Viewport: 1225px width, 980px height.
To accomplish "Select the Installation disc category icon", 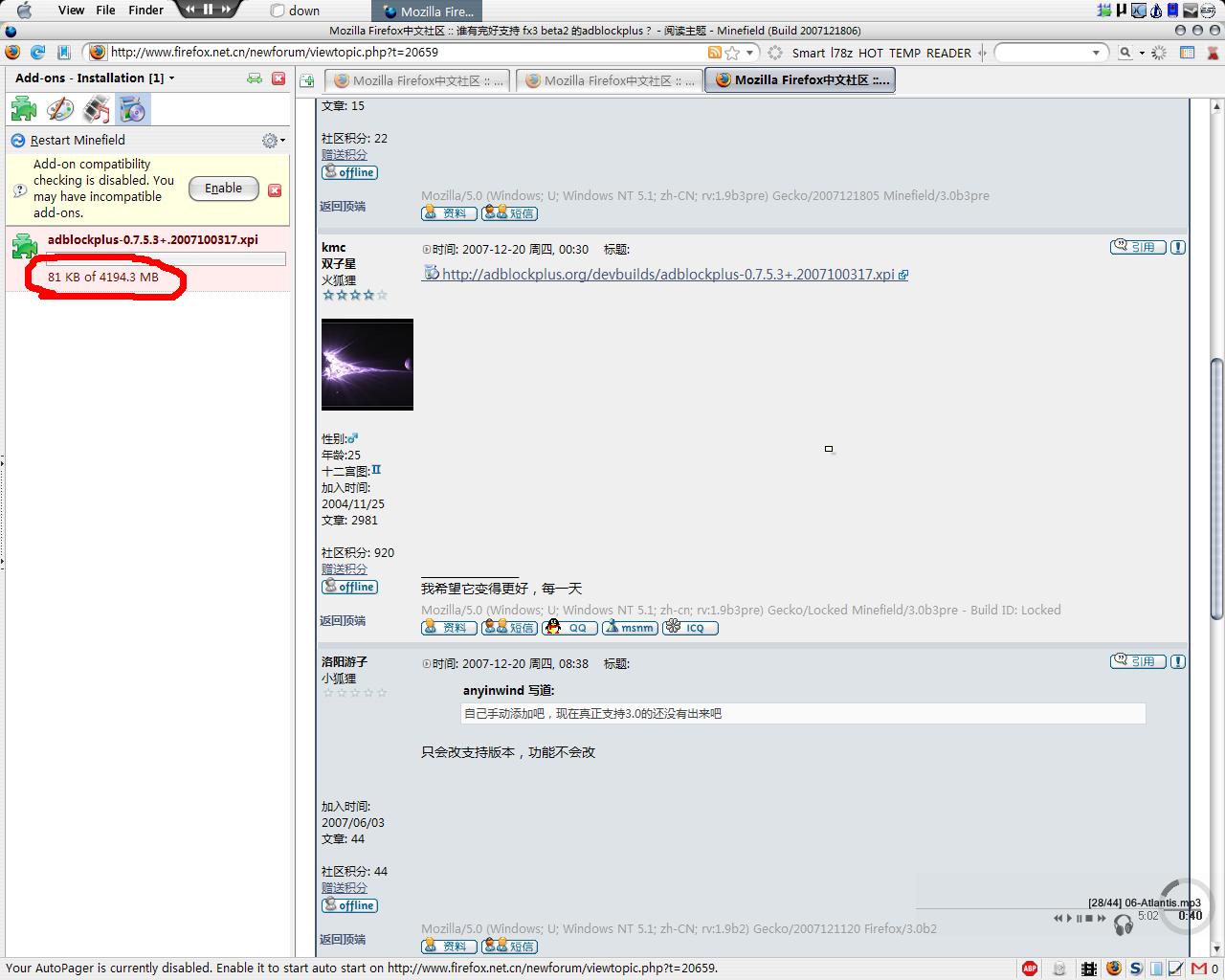I will pyautogui.click(x=133, y=109).
